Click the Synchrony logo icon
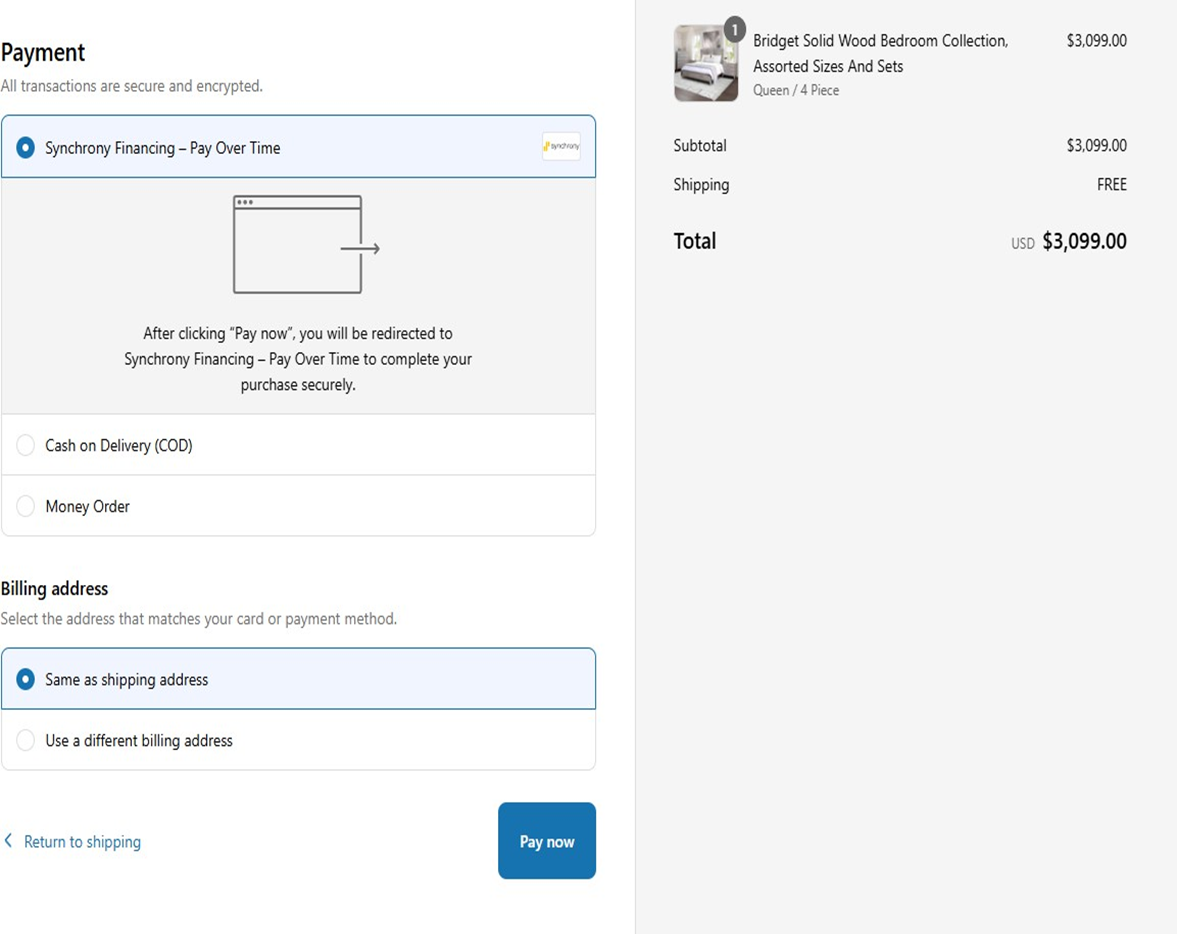Viewport: 1177px width, 934px height. 561,147
